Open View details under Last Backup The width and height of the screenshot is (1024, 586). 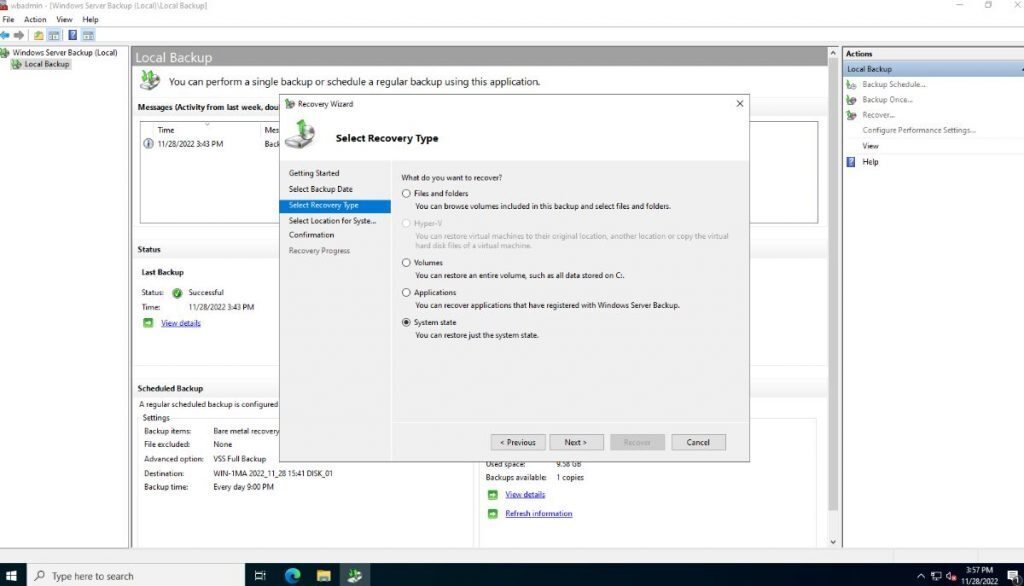pyautogui.click(x=180, y=323)
